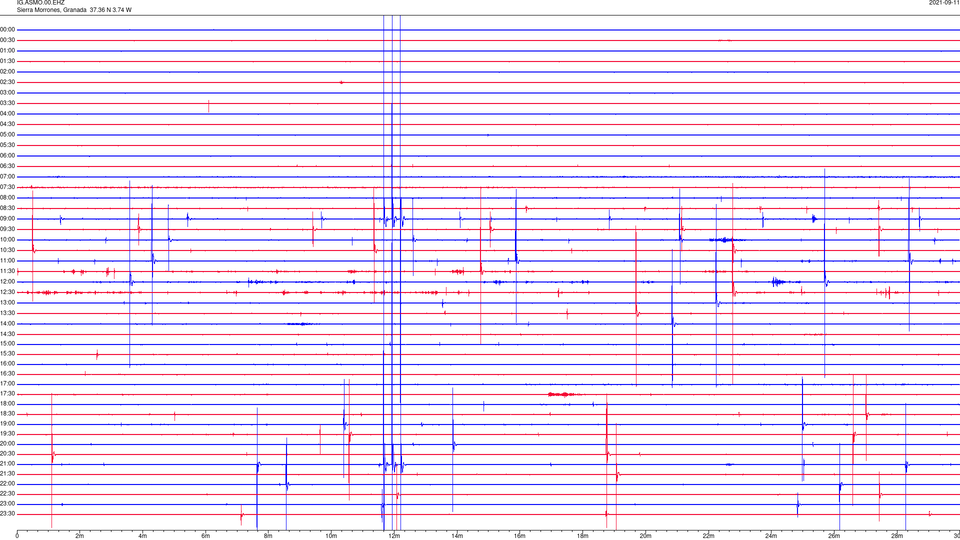Select the '09:00' row label
This screenshot has width=960, height=540.
(x=8, y=219)
